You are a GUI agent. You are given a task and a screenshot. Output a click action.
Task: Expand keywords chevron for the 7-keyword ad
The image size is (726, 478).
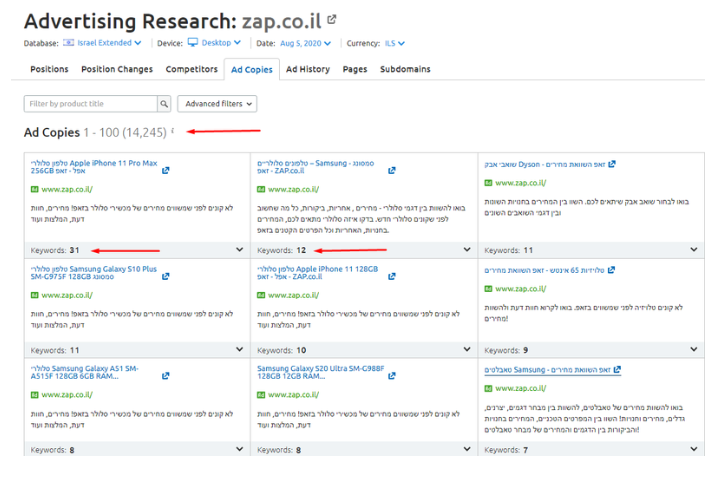[x=694, y=449]
